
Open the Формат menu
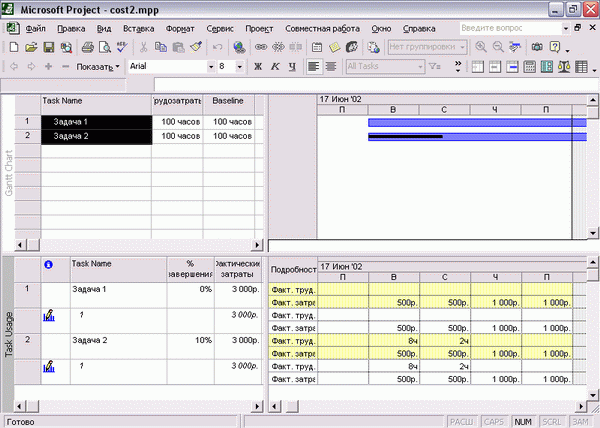[180, 29]
